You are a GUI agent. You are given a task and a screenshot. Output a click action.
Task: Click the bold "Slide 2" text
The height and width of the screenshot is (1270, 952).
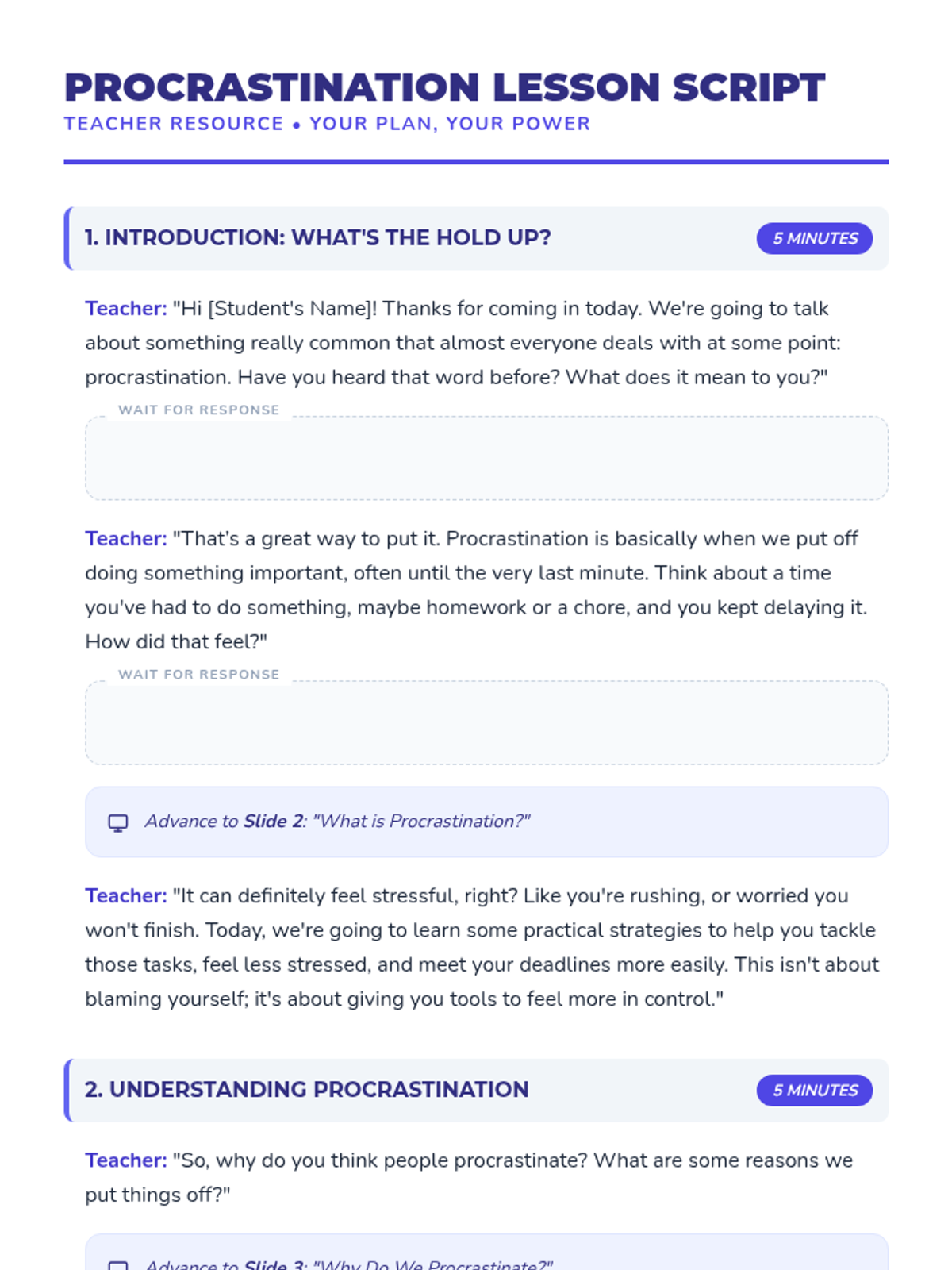(273, 821)
